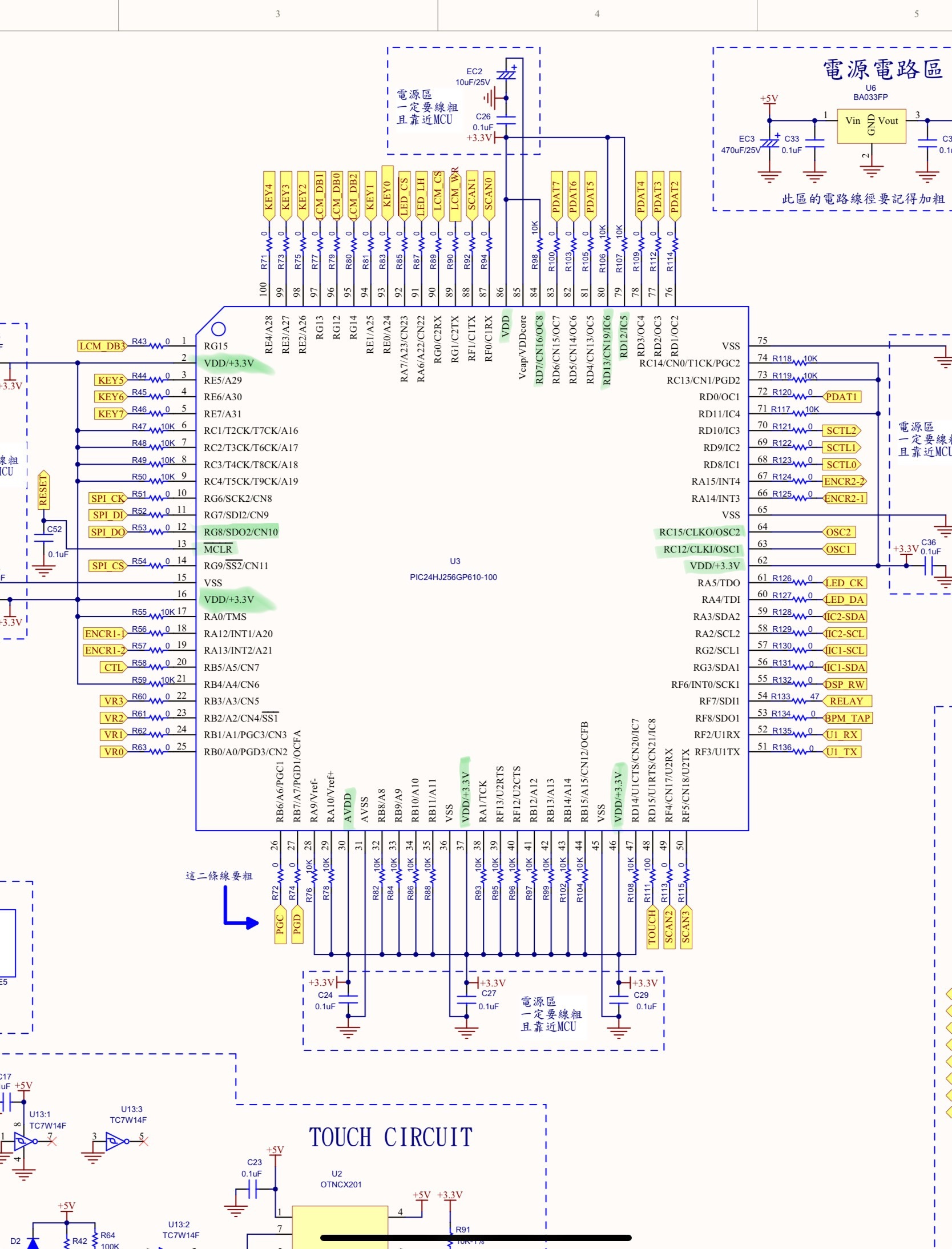Select the IIC1-SCL net label

[845, 650]
